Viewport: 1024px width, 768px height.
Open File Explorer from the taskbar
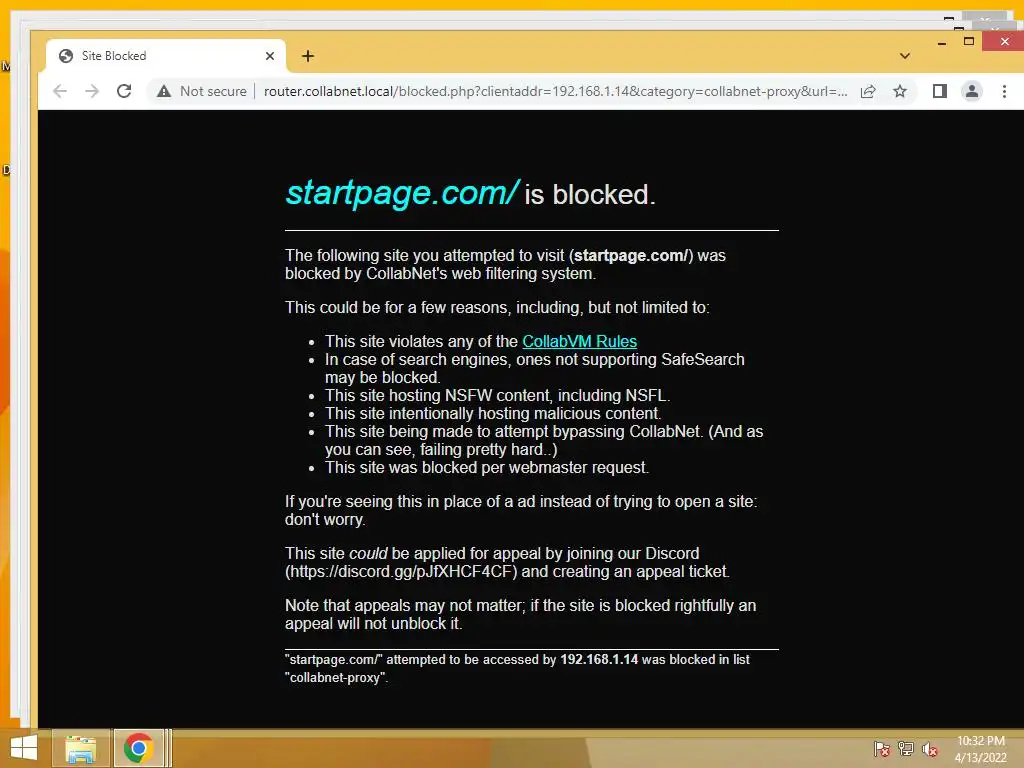click(80, 748)
